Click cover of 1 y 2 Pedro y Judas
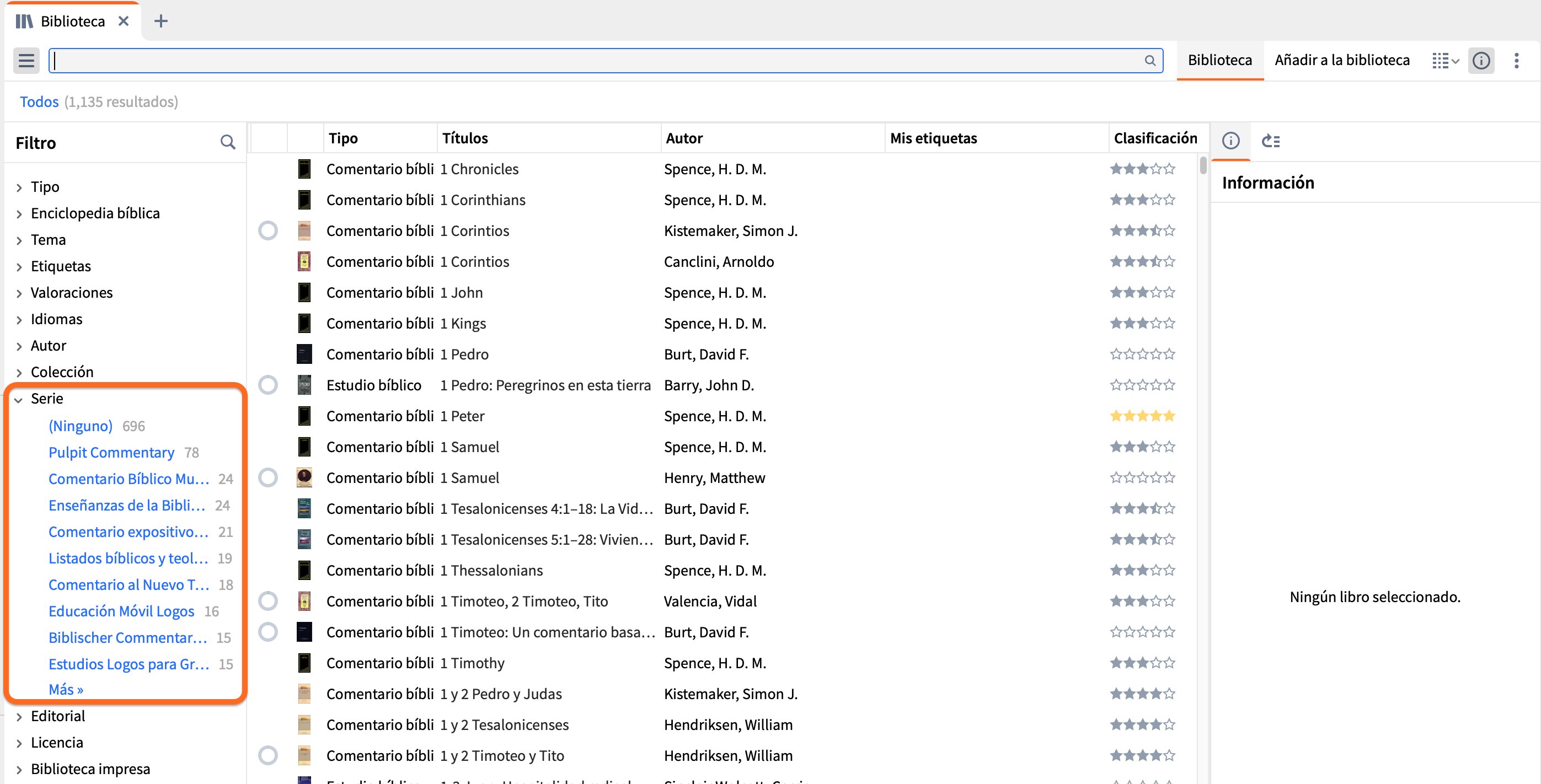 pos(304,694)
